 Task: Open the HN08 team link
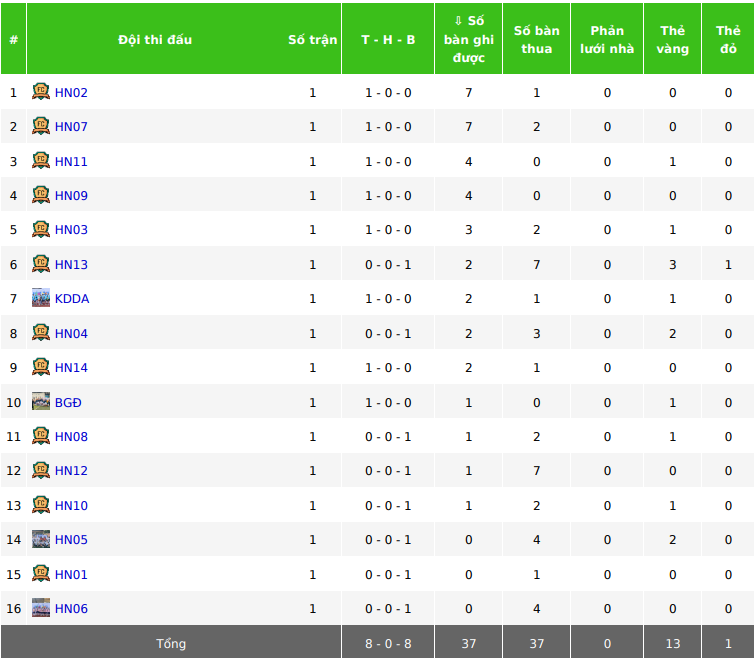(71, 437)
